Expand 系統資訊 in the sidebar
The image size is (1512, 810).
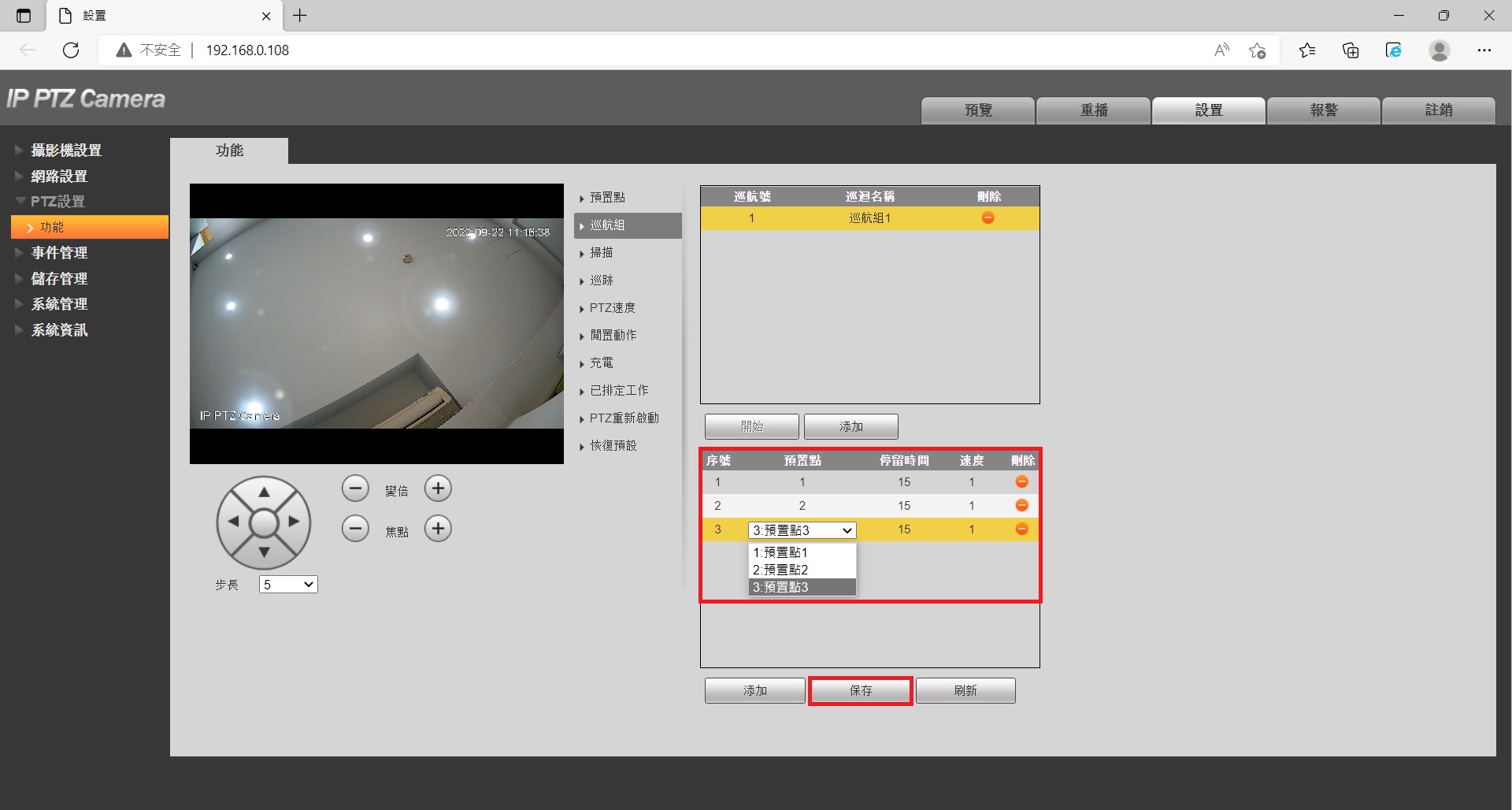pos(59,330)
